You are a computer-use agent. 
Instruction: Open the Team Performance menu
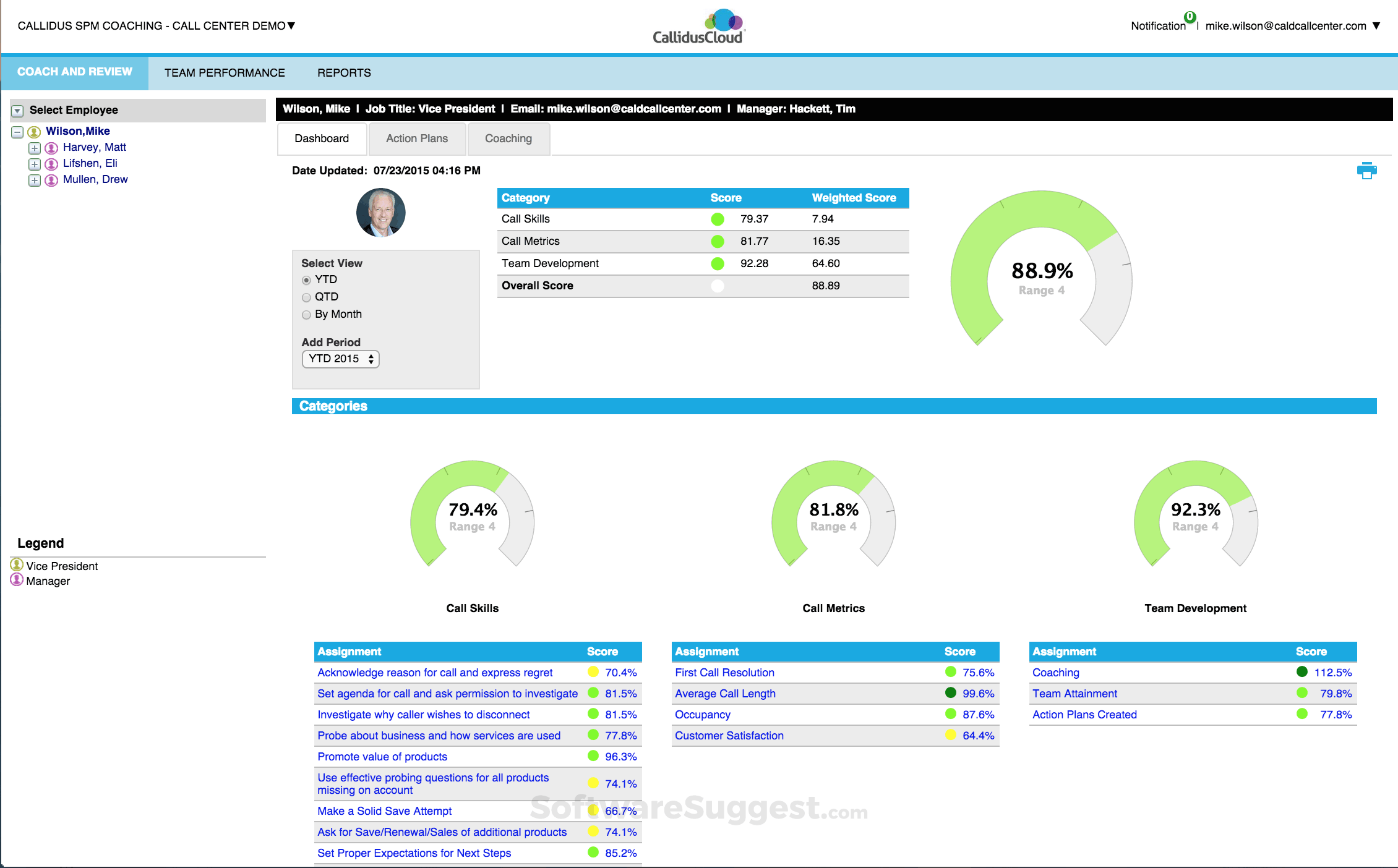coord(224,72)
